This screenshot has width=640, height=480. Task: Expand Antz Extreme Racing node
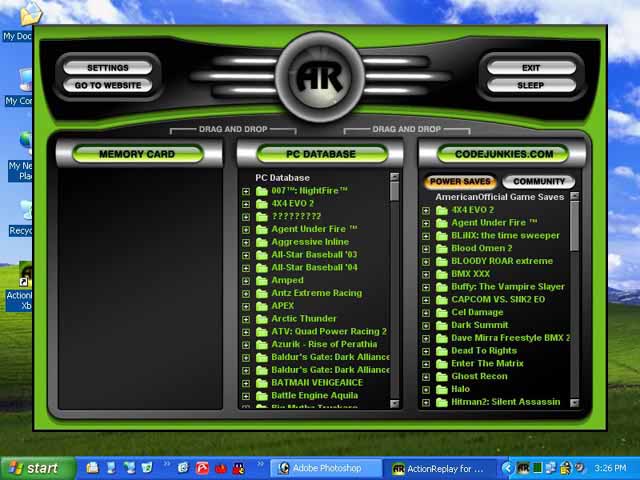click(x=246, y=294)
